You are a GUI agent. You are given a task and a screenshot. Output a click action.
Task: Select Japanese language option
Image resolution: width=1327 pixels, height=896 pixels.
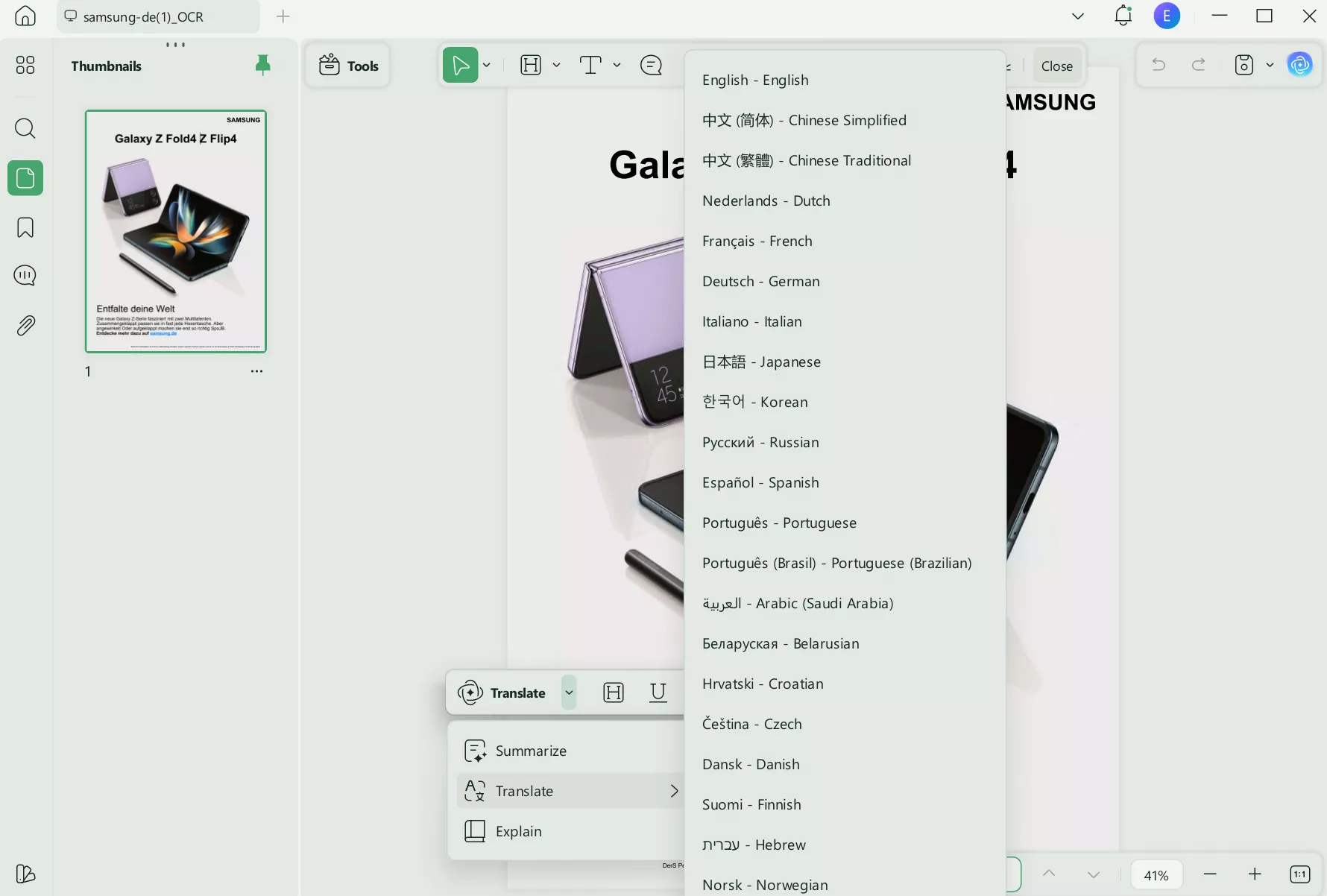pyautogui.click(x=845, y=362)
